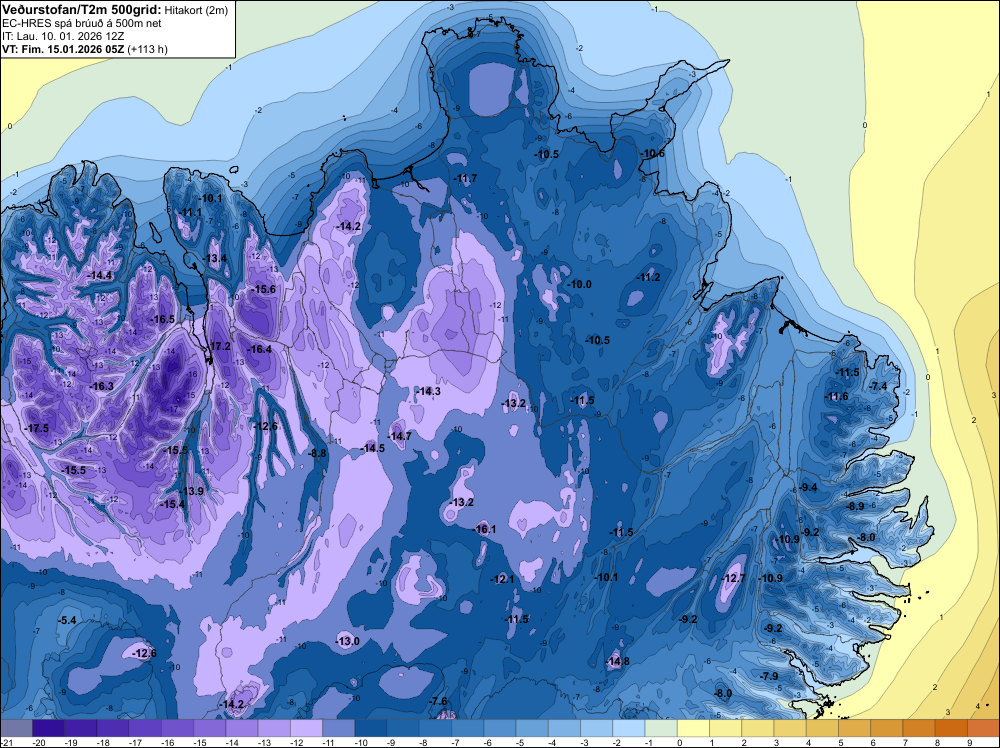Click the -13.4 temperature value

[x=215, y=258]
